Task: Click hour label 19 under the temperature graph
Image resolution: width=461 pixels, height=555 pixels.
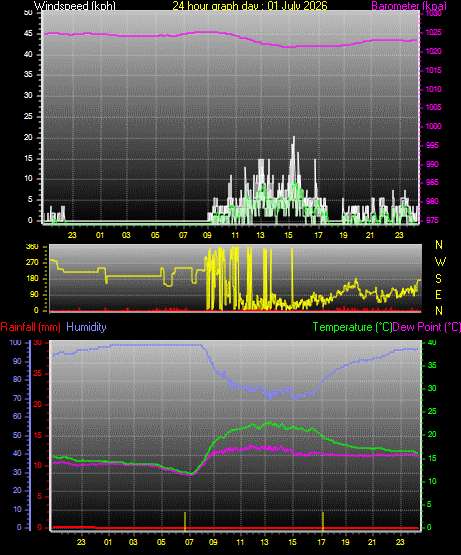Action: click(345, 542)
